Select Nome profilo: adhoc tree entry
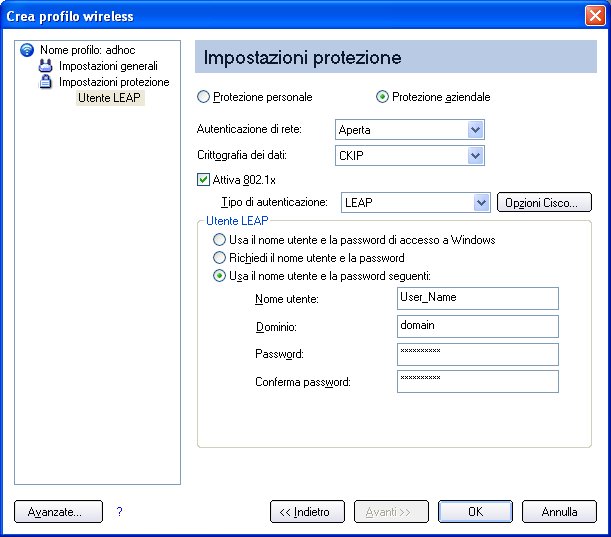Viewport: 611px width, 537px height. 88,50
